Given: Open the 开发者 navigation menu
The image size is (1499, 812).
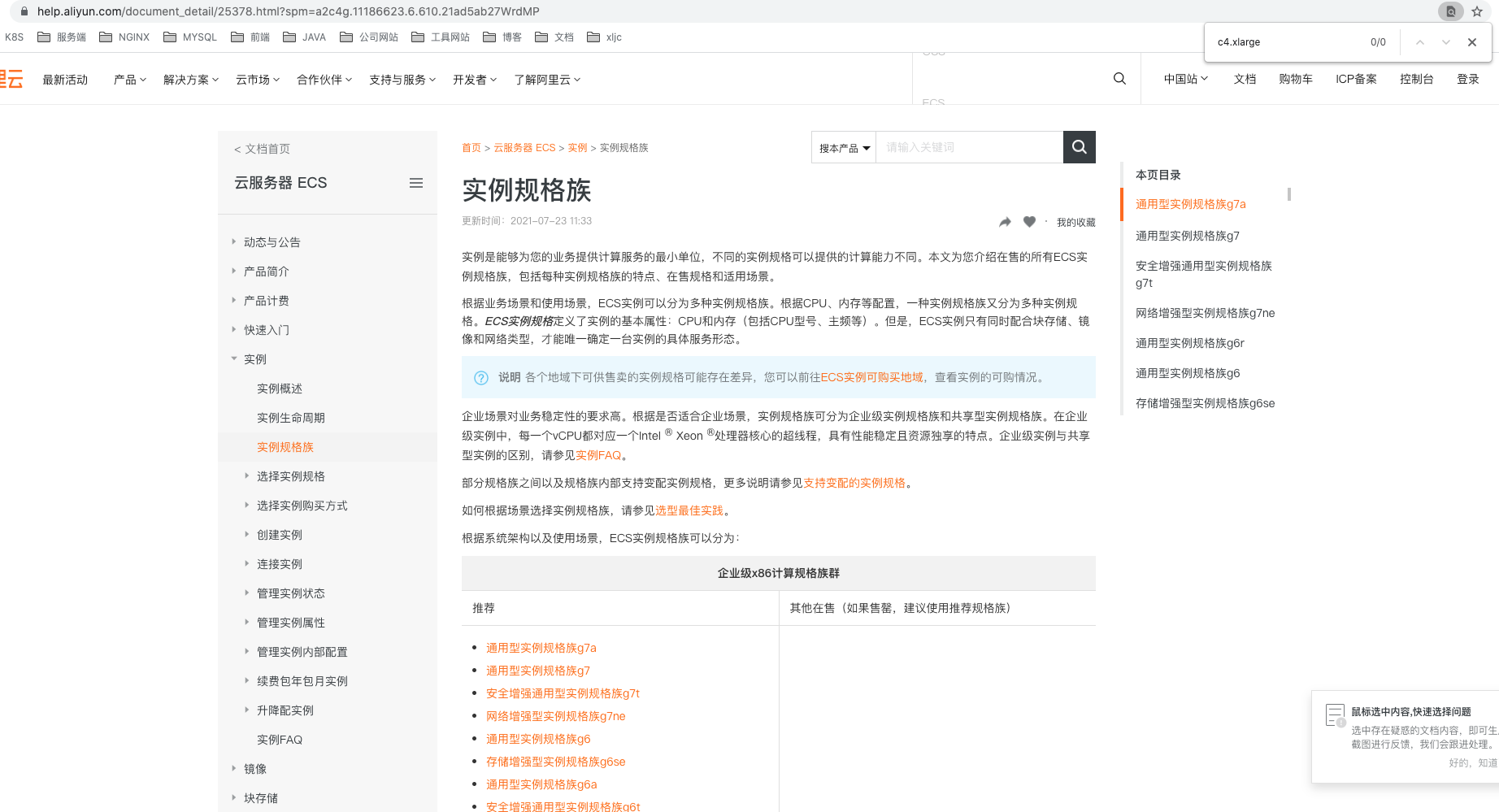Looking at the screenshot, I should (475, 80).
